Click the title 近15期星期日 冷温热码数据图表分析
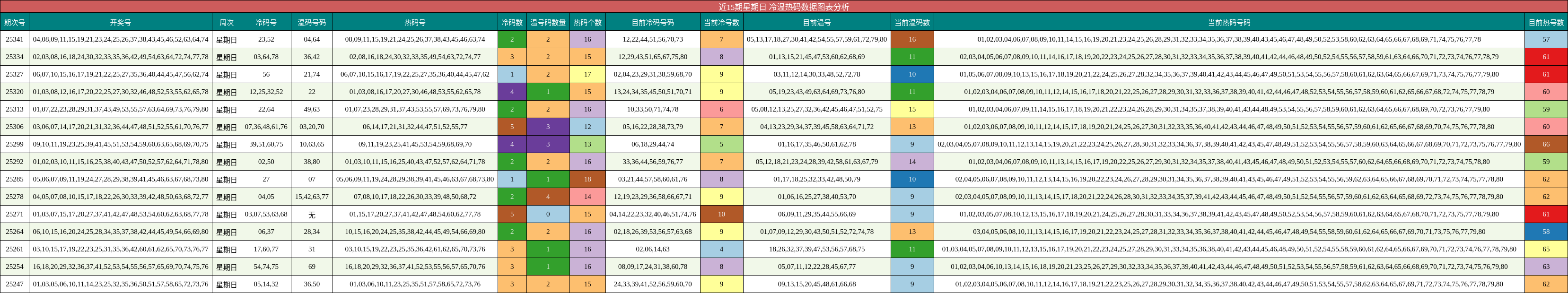 pos(783,7)
